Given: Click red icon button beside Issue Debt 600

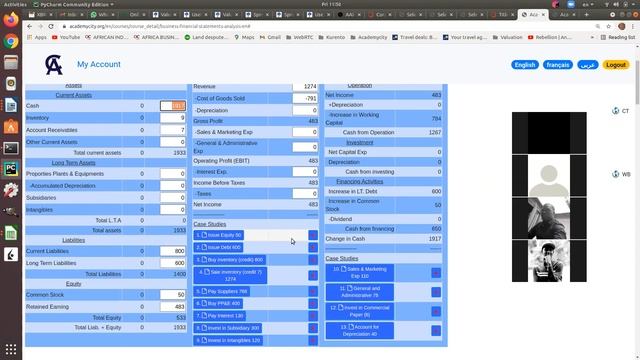Looking at the screenshot, I should click(313, 247).
